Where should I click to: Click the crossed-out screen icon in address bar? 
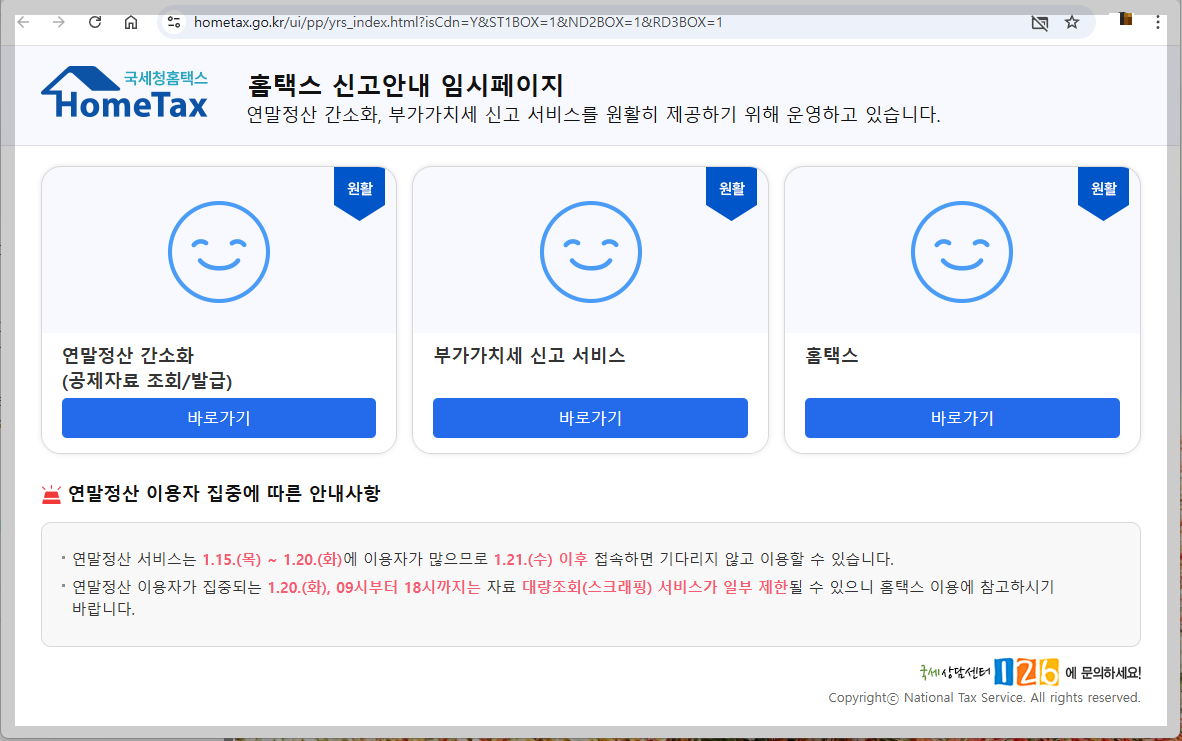coord(1040,23)
